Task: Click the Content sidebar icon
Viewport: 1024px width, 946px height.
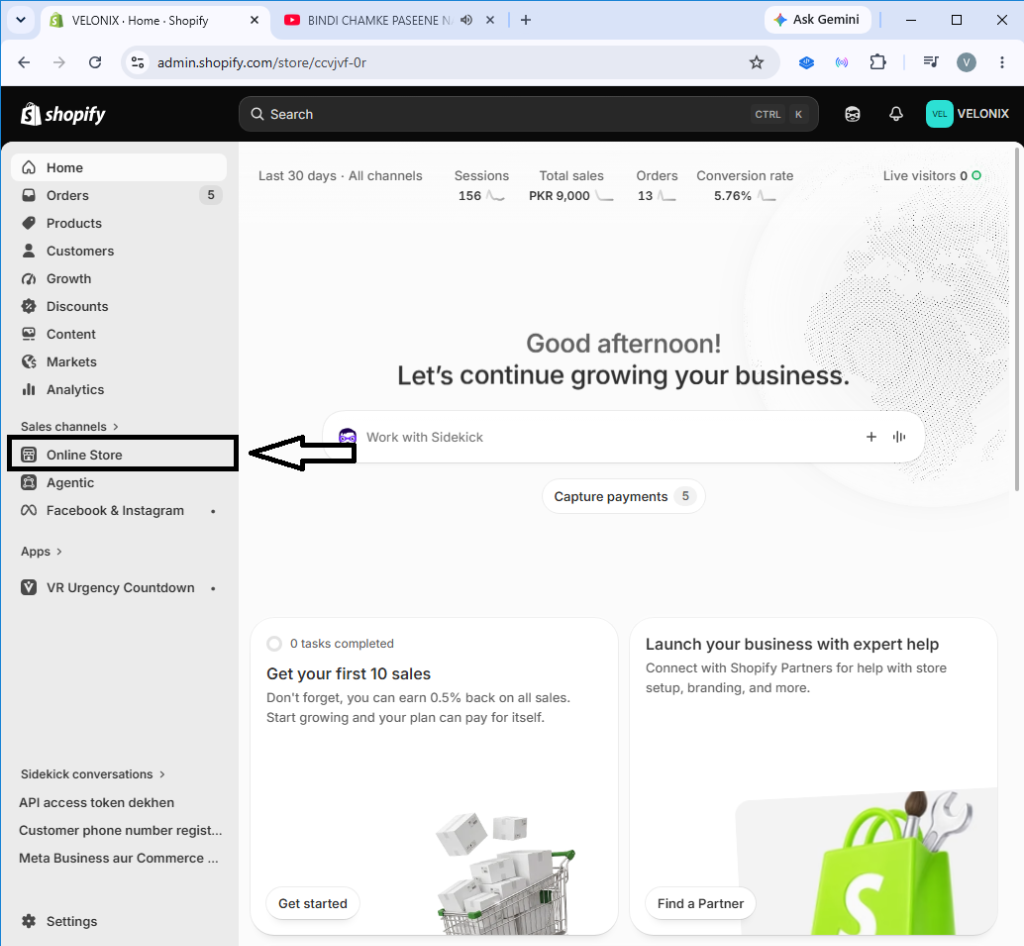Action: tap(29, 334)
